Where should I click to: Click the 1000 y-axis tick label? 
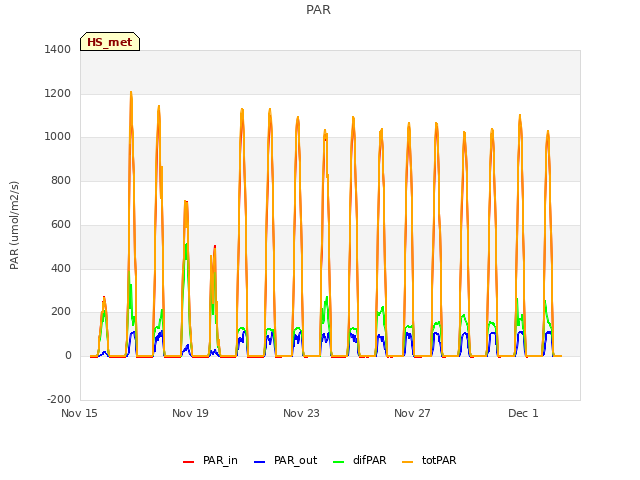(58, 136)
